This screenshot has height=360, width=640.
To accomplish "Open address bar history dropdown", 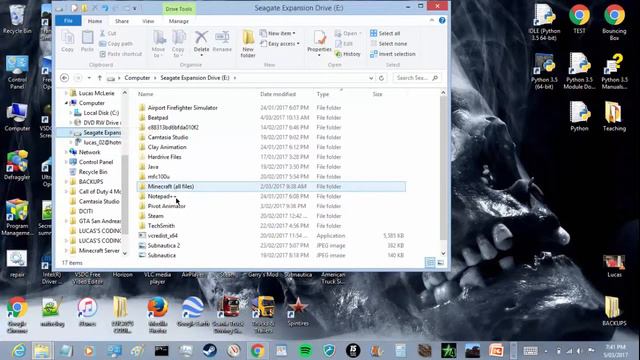I will point(371,78).
